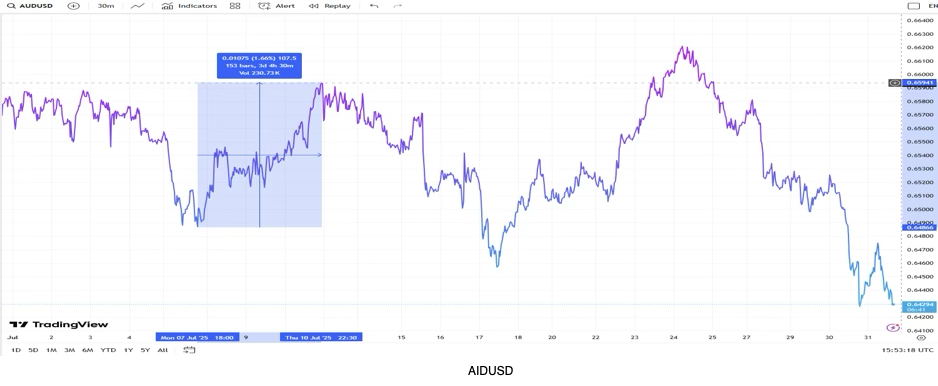The height and width of the screenshot is (386, 938).
Task: Start bar Replay mode
Action: click(x=330, y=6)
